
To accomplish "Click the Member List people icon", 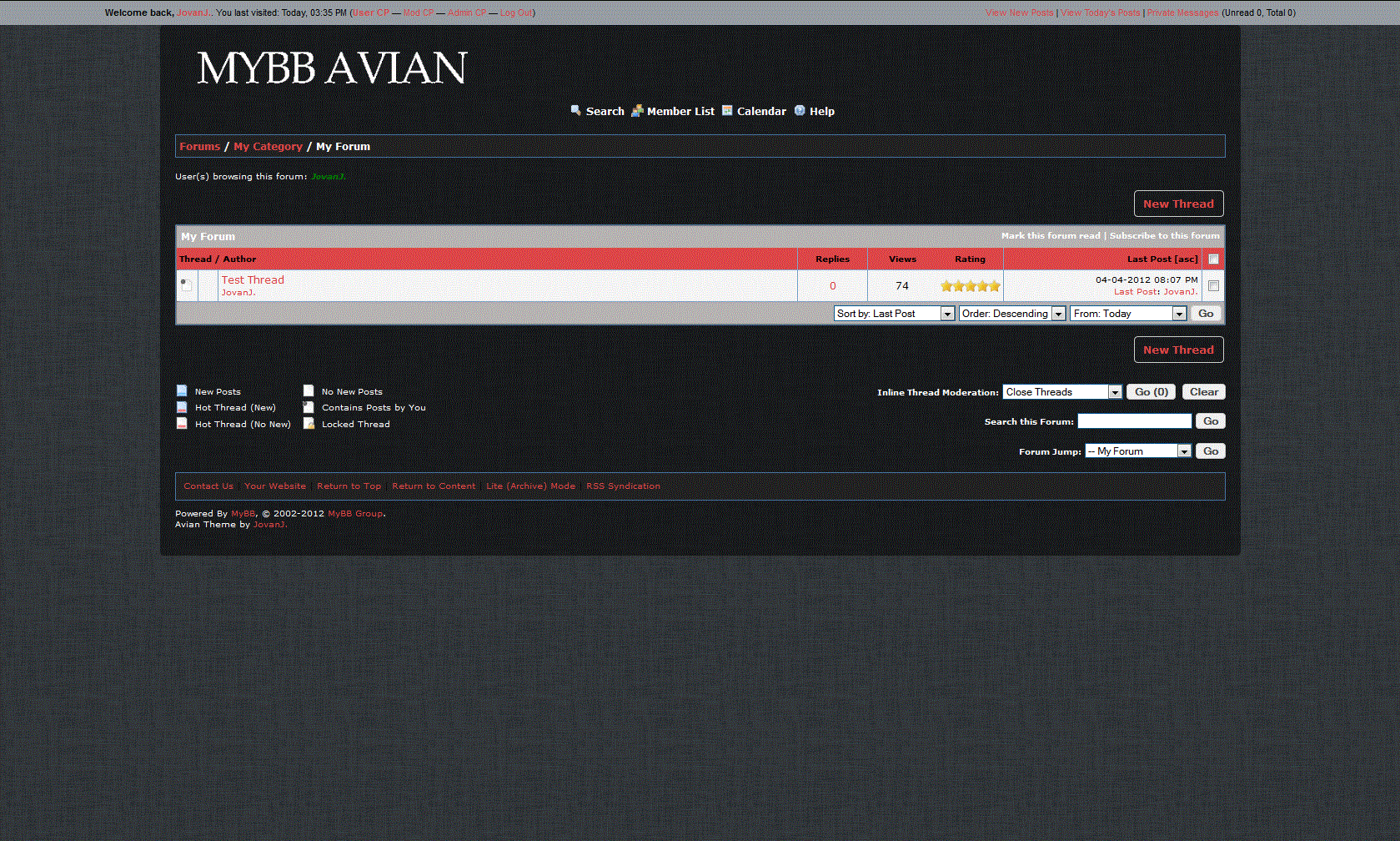I will pos(637,110).
